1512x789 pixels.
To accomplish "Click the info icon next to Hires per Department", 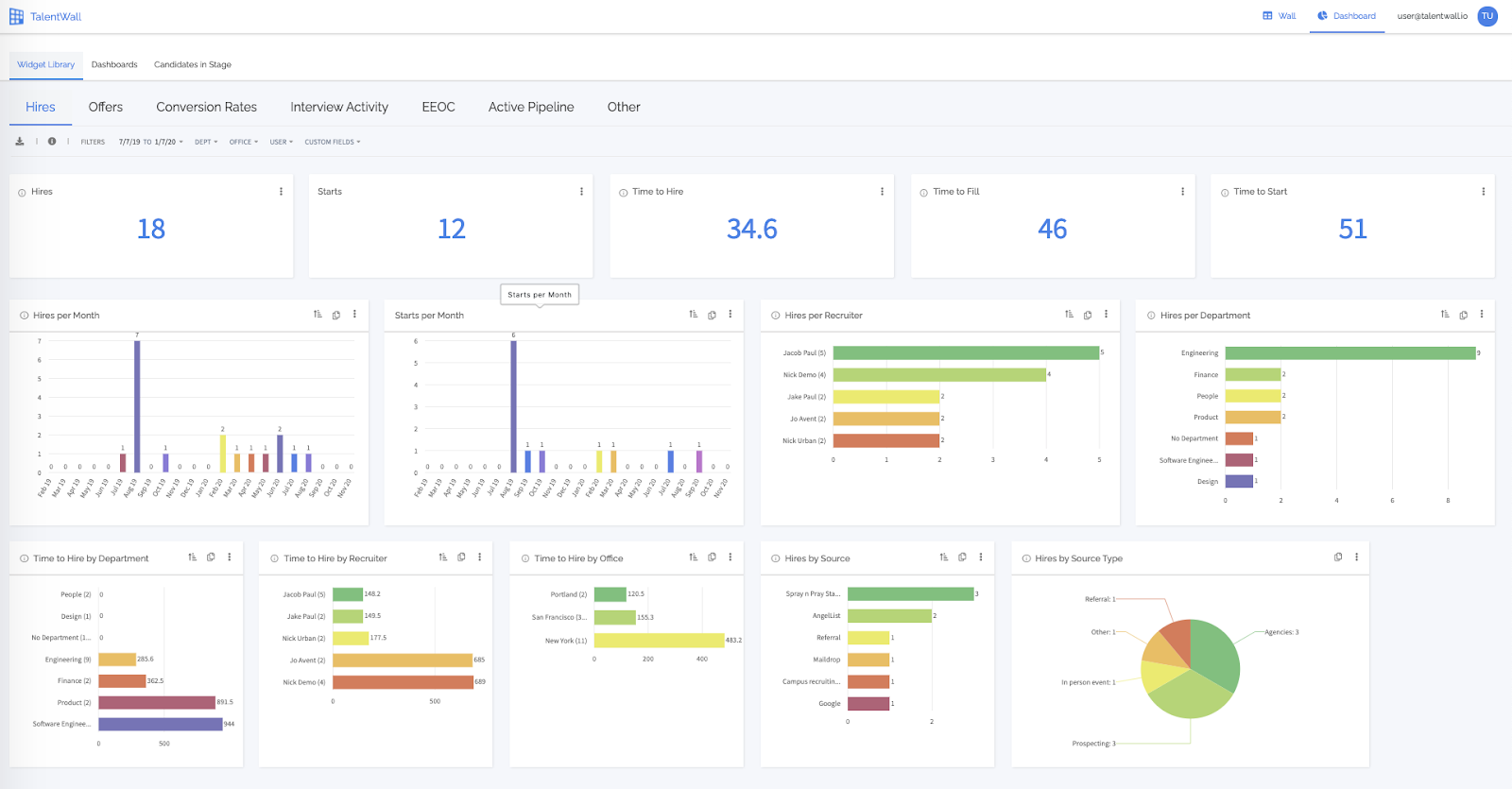I will click(1151, 316).
